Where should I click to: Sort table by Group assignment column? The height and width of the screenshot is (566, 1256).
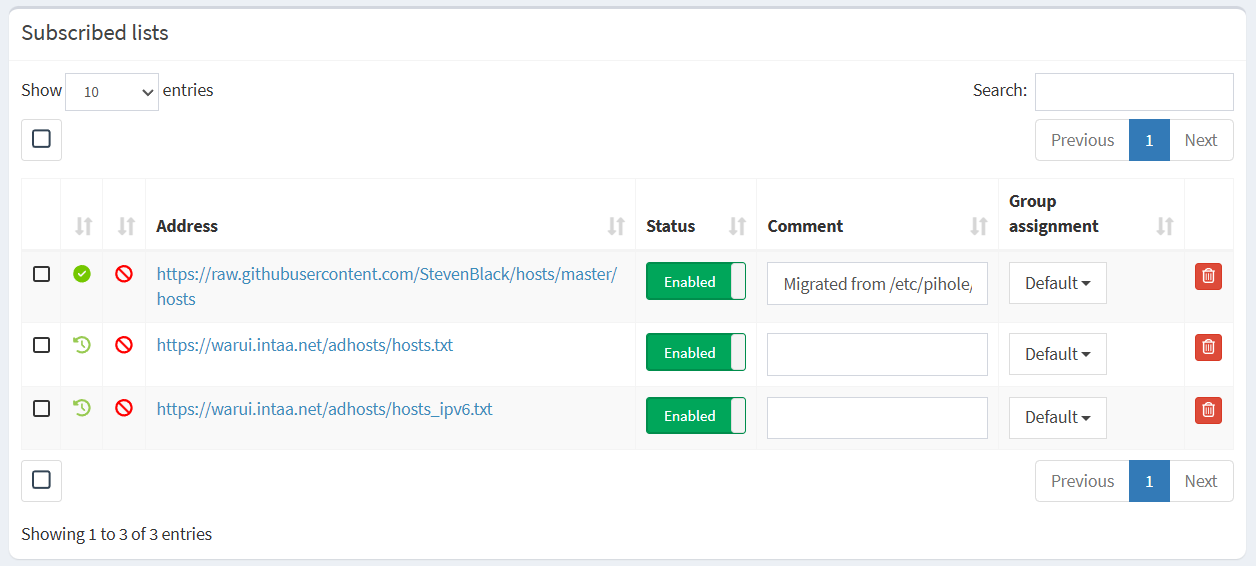[x=1165, y=226]
